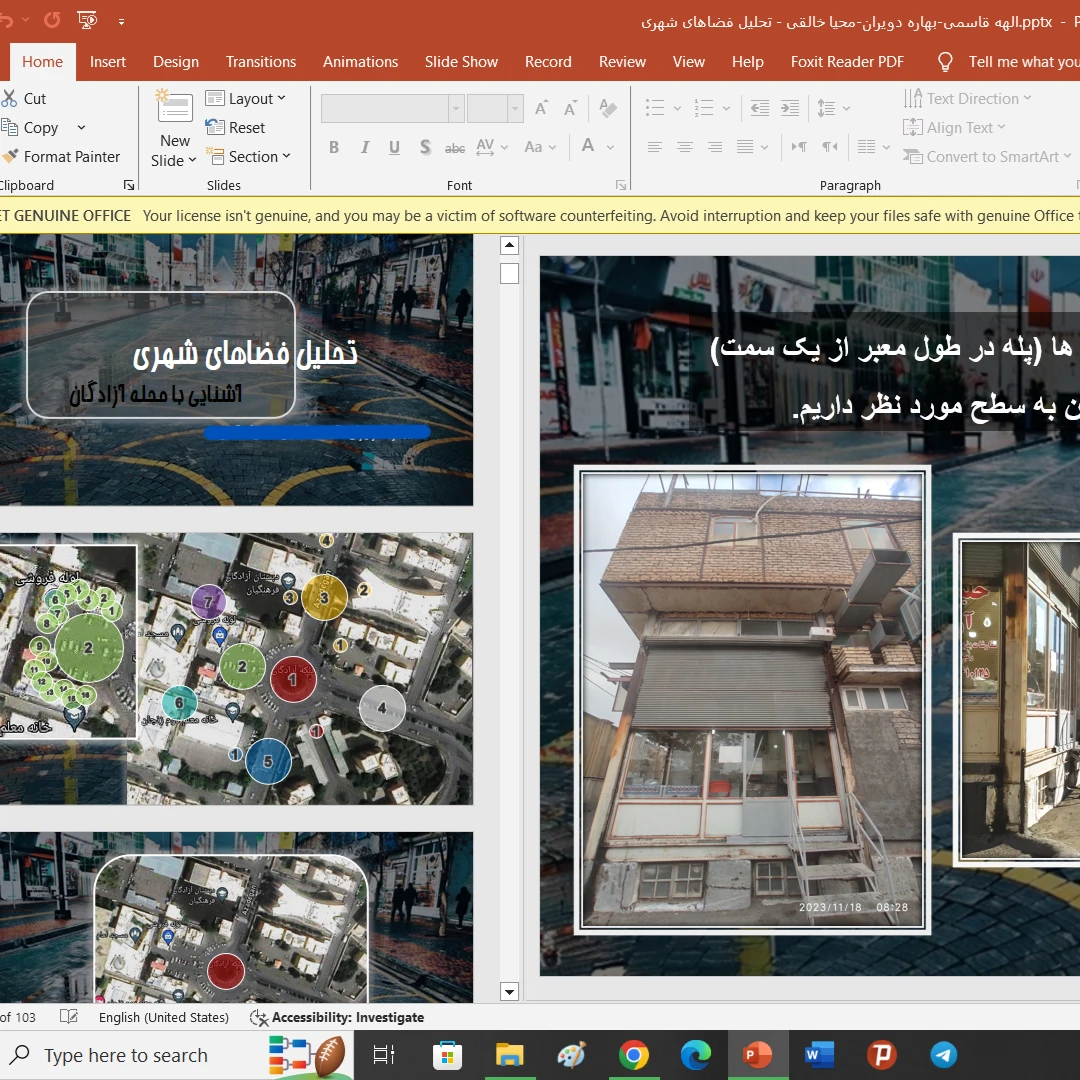Expand the Layout dropdown
This screenshot has width=1080, height=1080.
246,98
